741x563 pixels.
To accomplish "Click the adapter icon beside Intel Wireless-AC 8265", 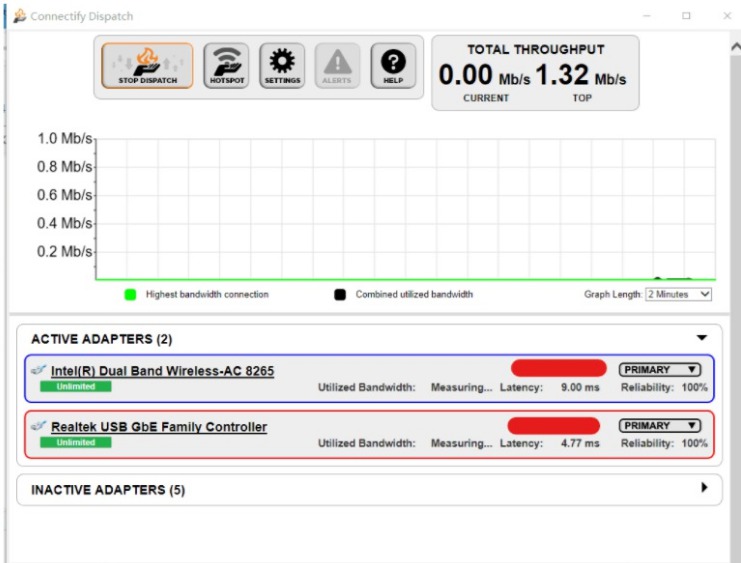I will 38,370.
